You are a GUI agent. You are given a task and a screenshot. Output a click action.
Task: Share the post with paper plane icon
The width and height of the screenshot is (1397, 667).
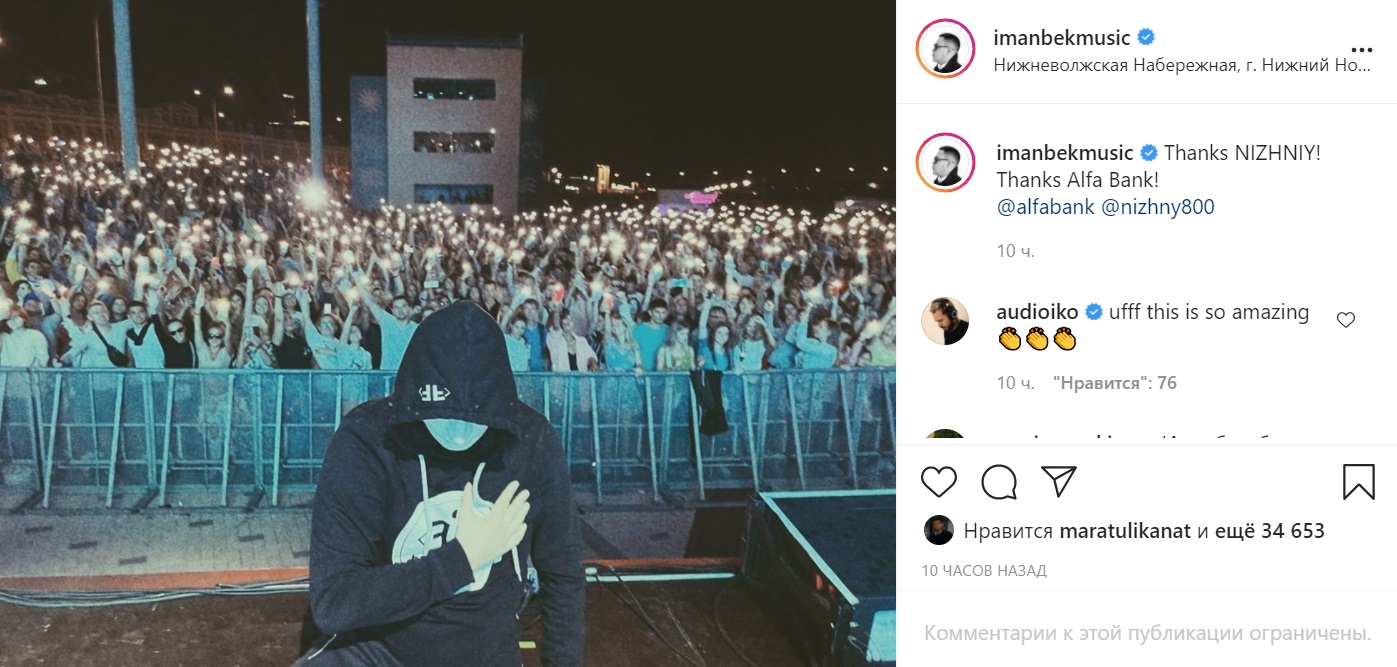[1059, 482]
